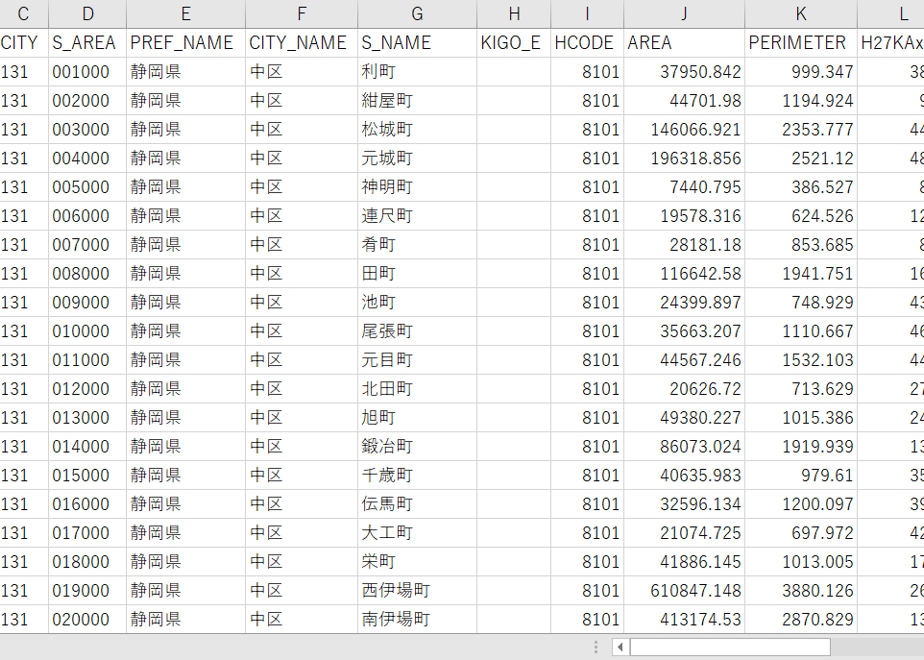The width and height of the screenshot is (924, 660).
Task: Click PERIMETER value 999.347
Action: tap(801, 71)
